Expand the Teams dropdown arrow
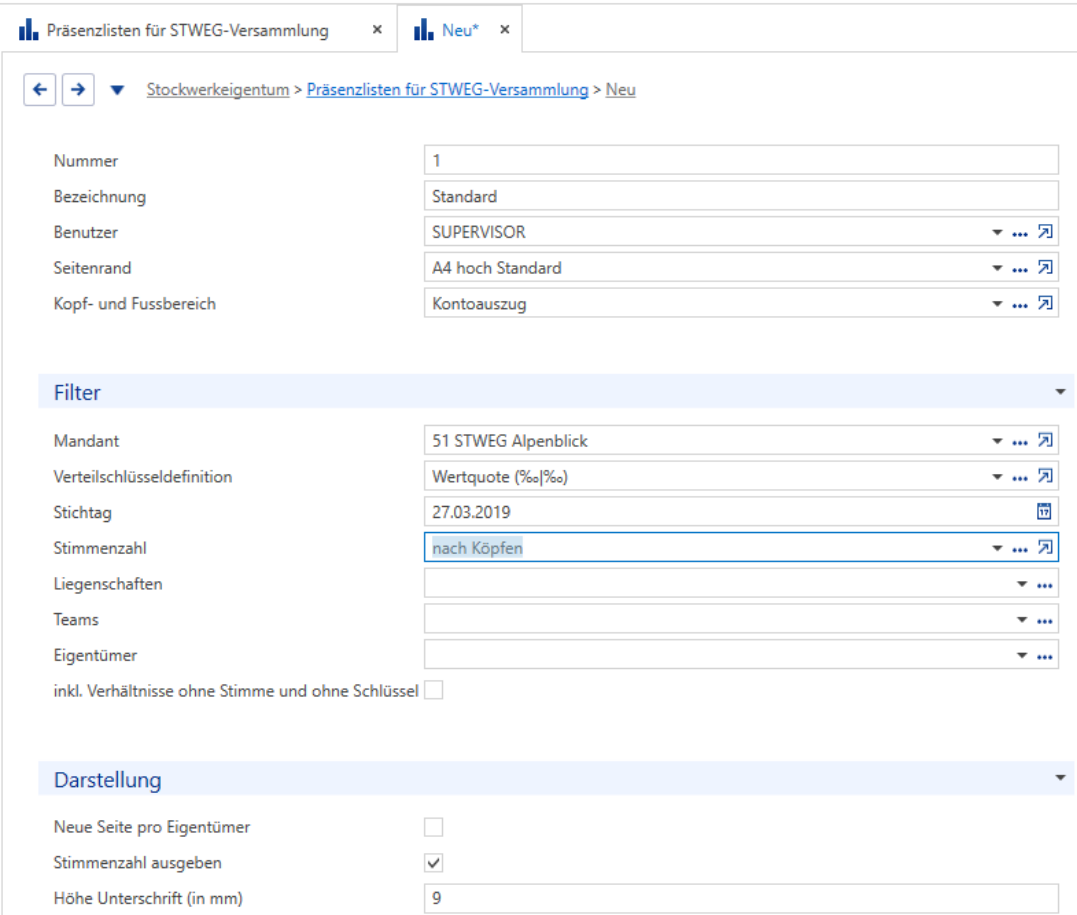1077x915 pixels. coord(1022,620)
